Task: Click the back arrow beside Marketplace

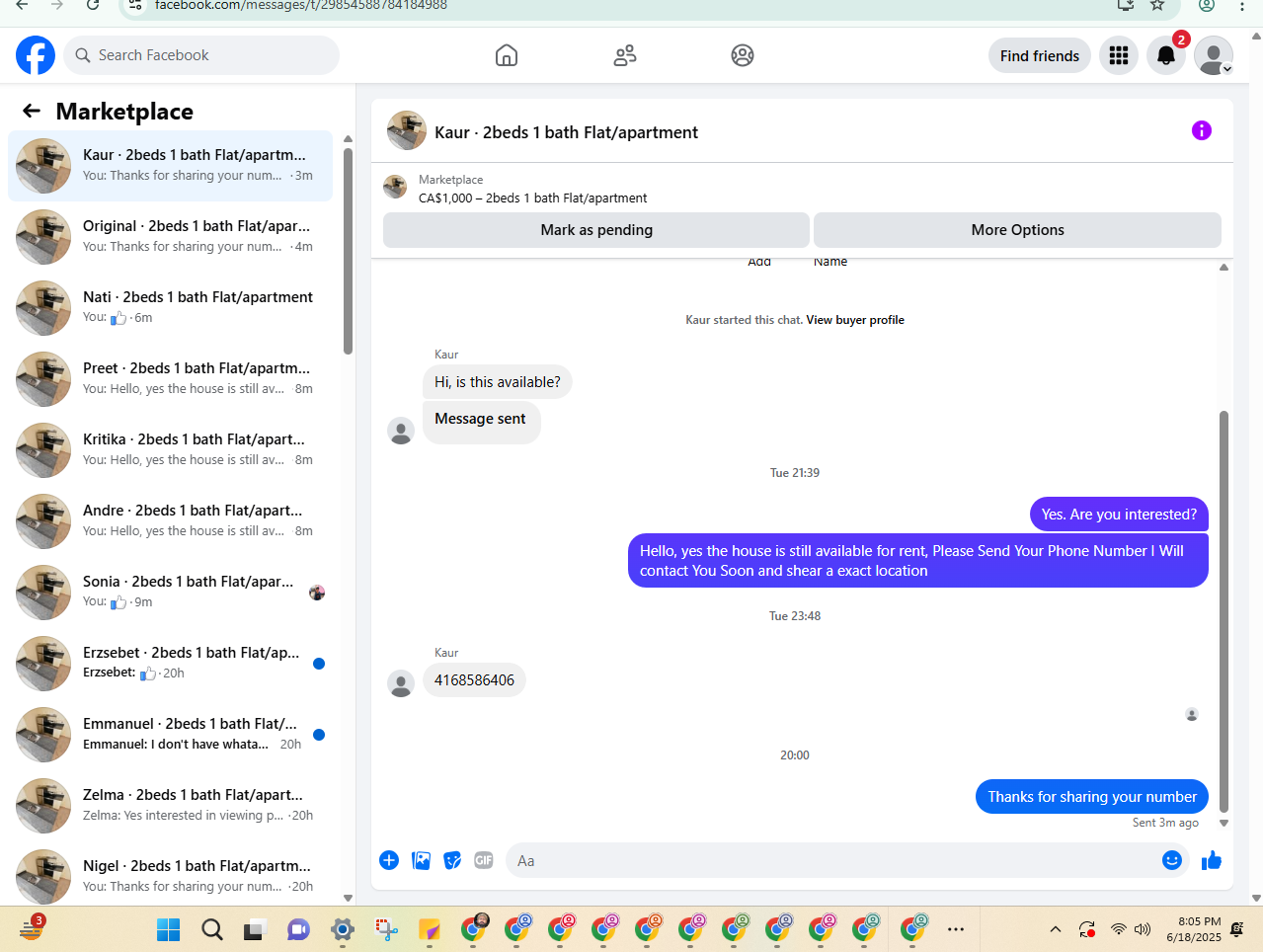Action: (32, 111)
